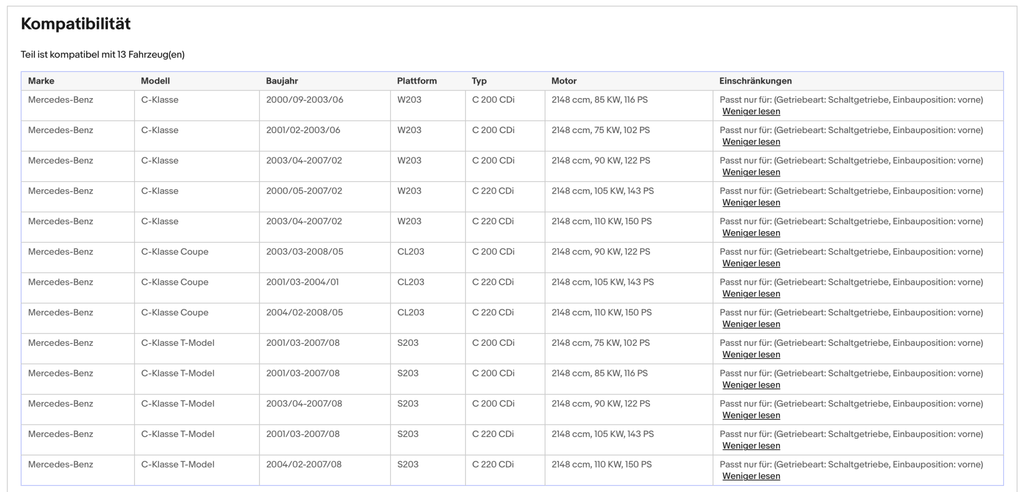Click 'Weniger lesen' in the 2003/04-2007/08 T-Model row
Viewport: 1024px width, 492px height.
click(x=751, y=416)
